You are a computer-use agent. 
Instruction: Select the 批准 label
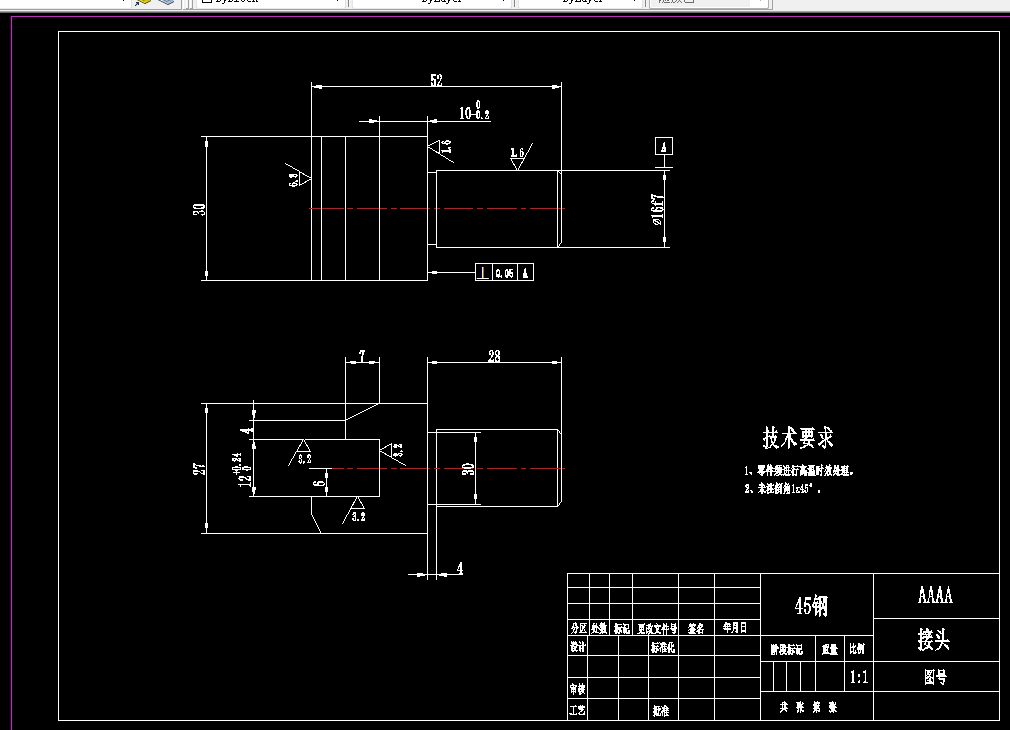click(x=661, y=711)
